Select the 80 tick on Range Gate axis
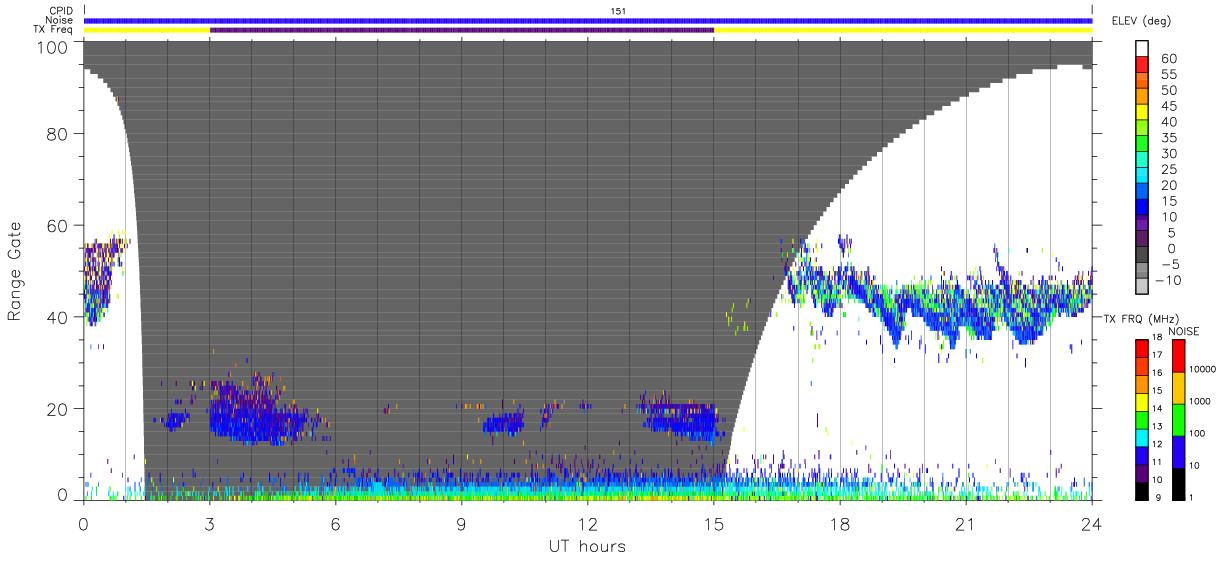 [56, 134]
